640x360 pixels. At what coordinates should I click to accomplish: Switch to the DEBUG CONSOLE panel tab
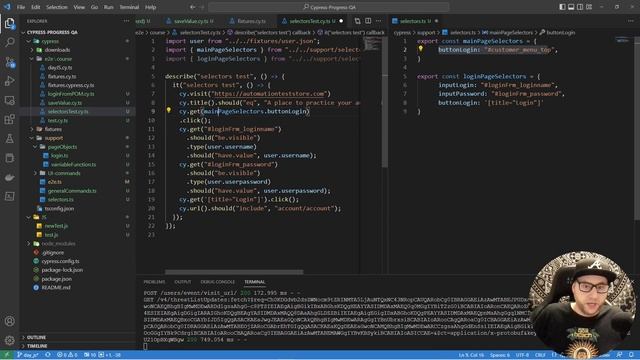point(218,282)
